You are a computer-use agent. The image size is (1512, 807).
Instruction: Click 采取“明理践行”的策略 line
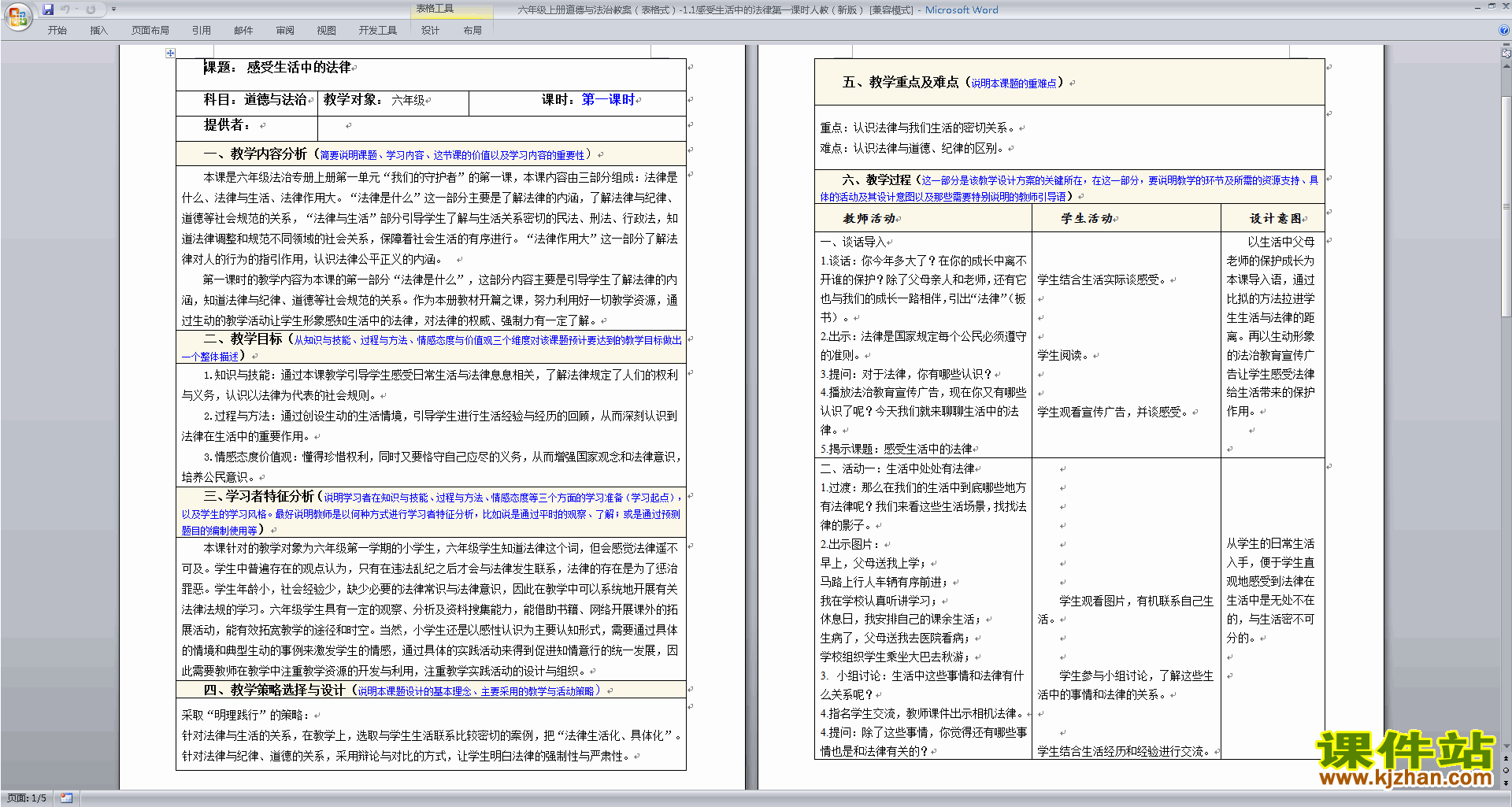246,715
